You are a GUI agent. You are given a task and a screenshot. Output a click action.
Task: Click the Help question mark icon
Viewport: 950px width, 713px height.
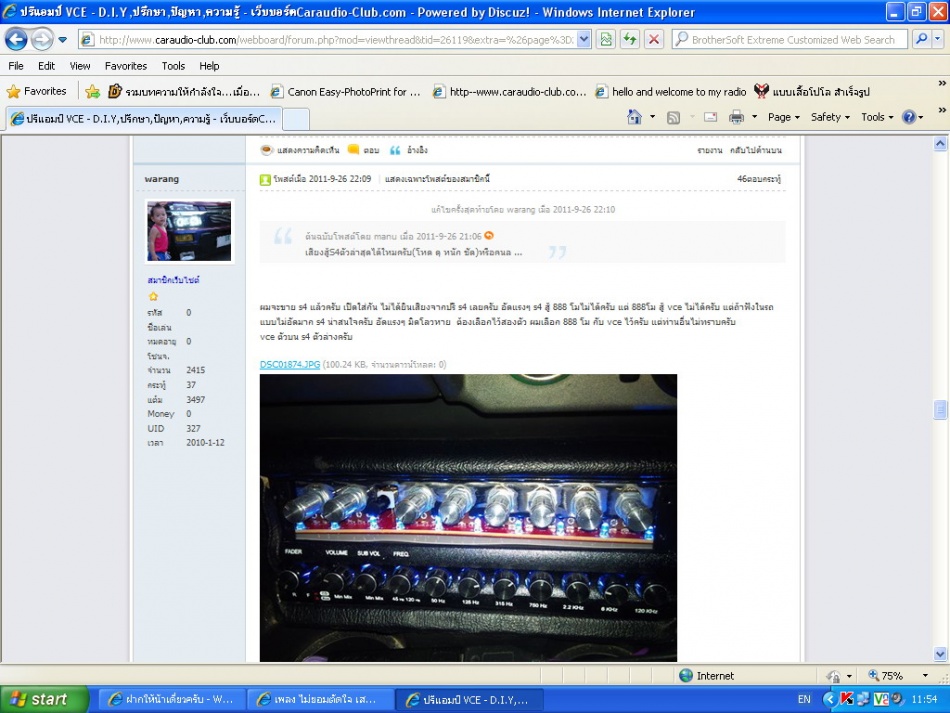click(909, 117)
